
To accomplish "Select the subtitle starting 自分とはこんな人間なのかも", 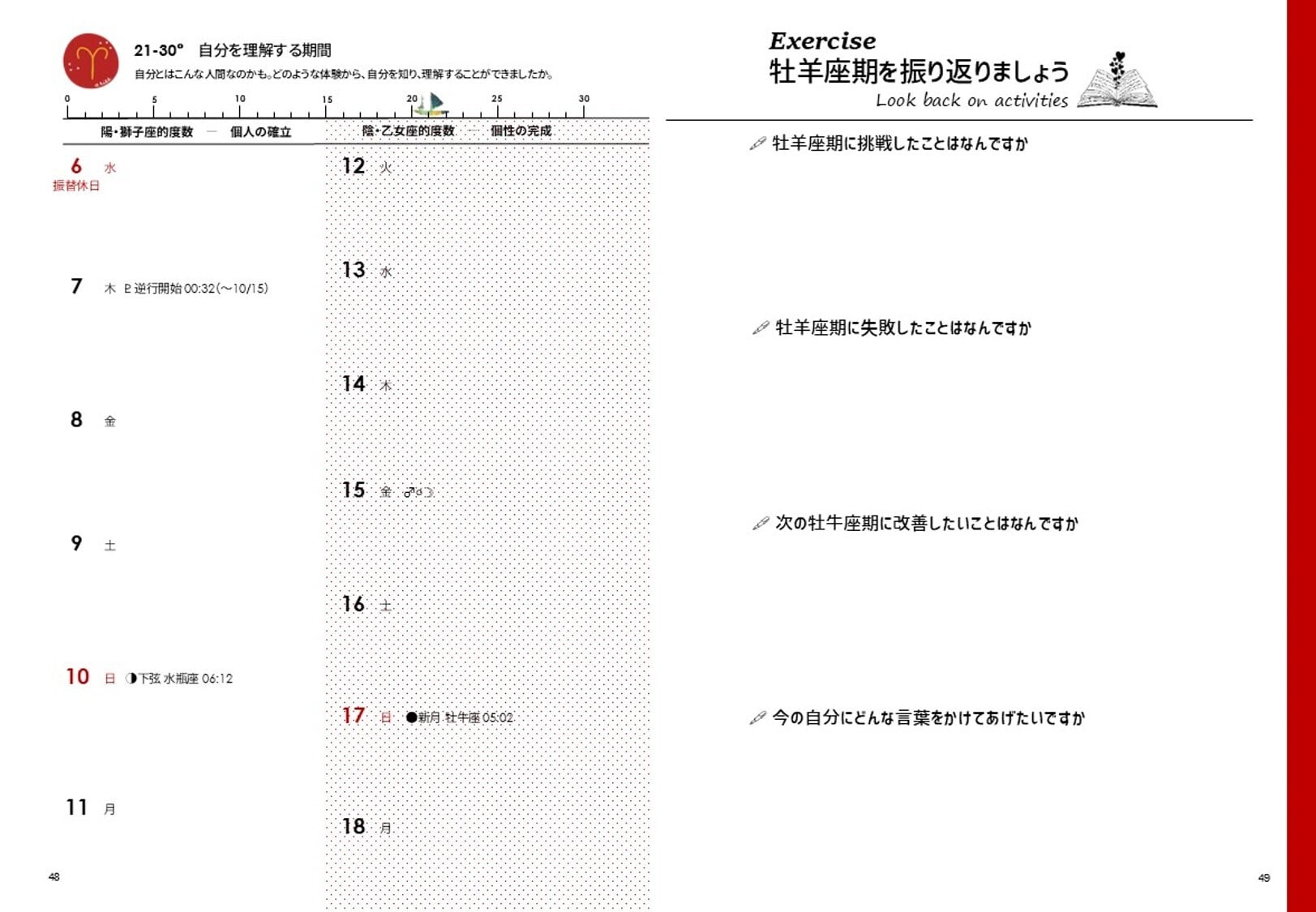I will (x=344, y=75).
